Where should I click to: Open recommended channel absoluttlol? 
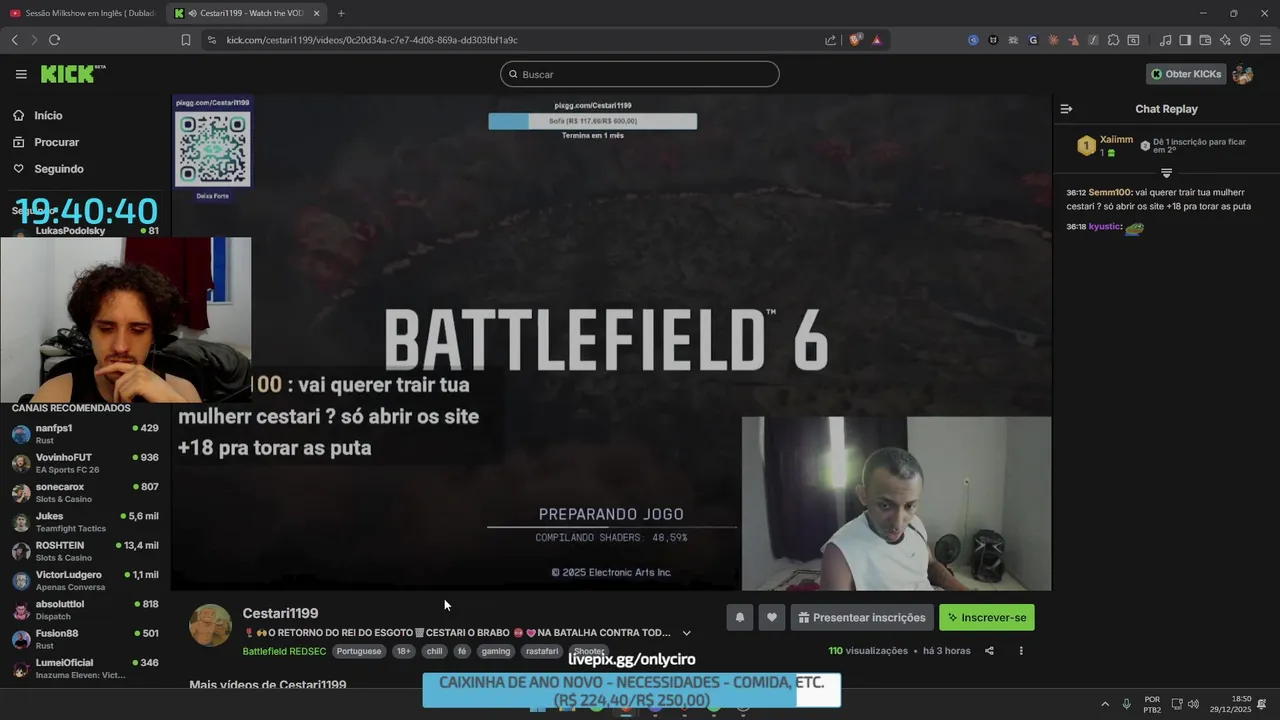[x=85, y=610]
